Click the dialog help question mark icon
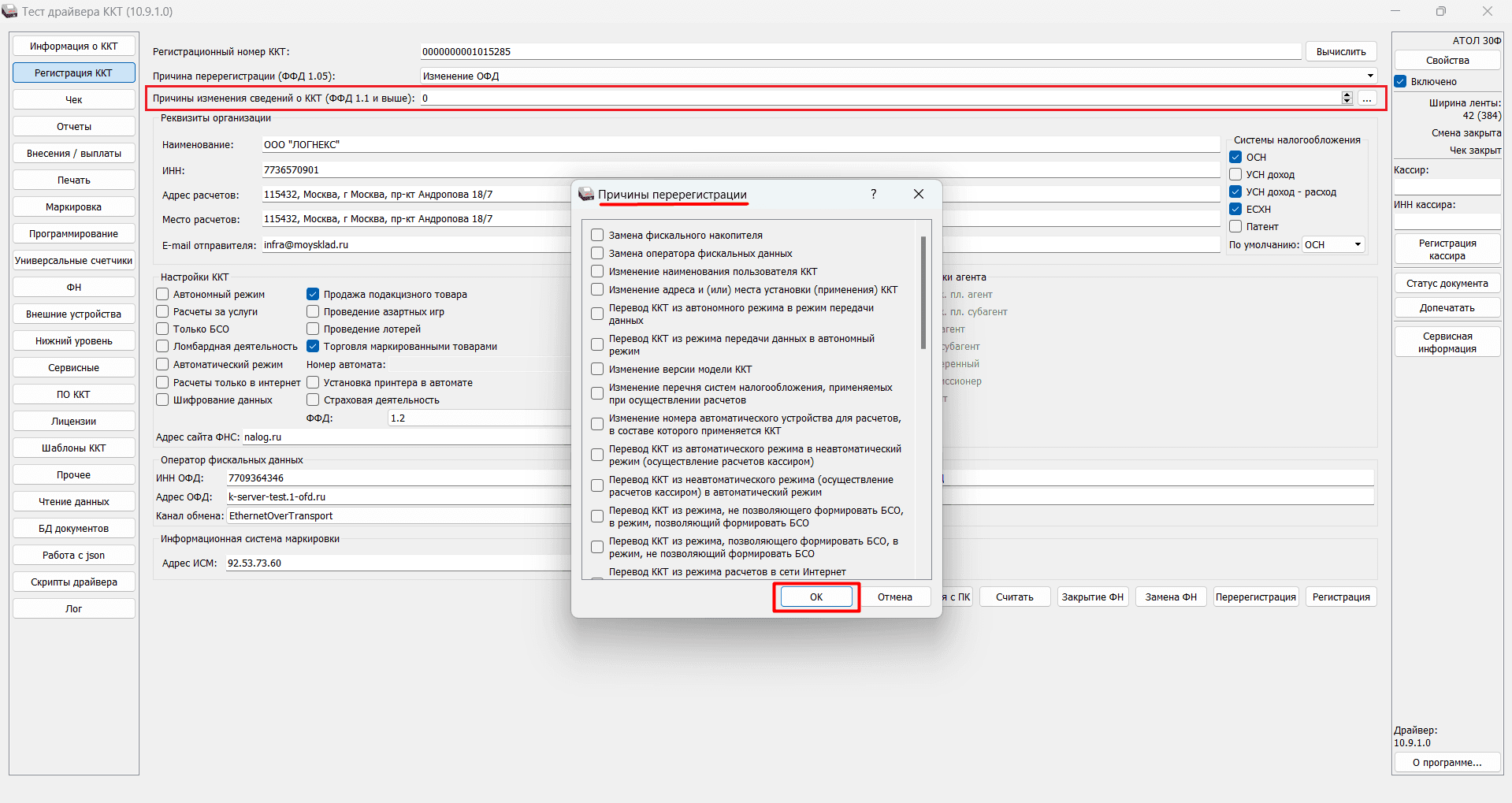Image resolution: width=1512 pixels, height=803 pixels. (x=873, y=194)
